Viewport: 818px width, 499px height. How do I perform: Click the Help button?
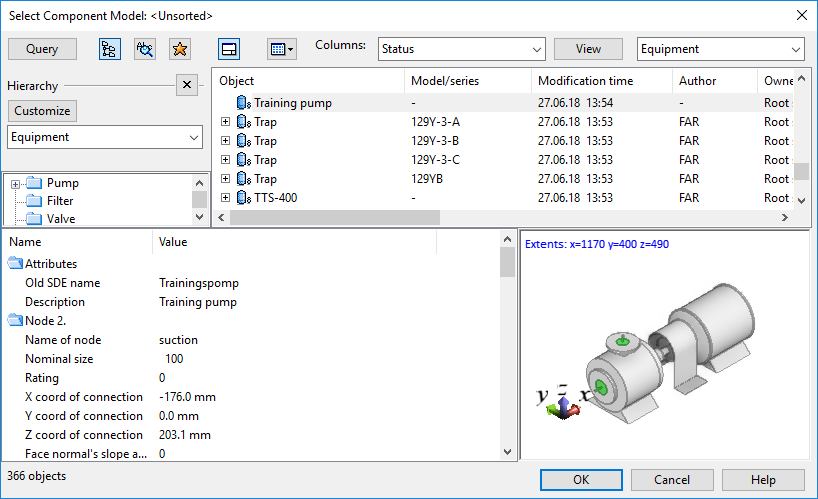pyautogui.click(x=763, y=480)
